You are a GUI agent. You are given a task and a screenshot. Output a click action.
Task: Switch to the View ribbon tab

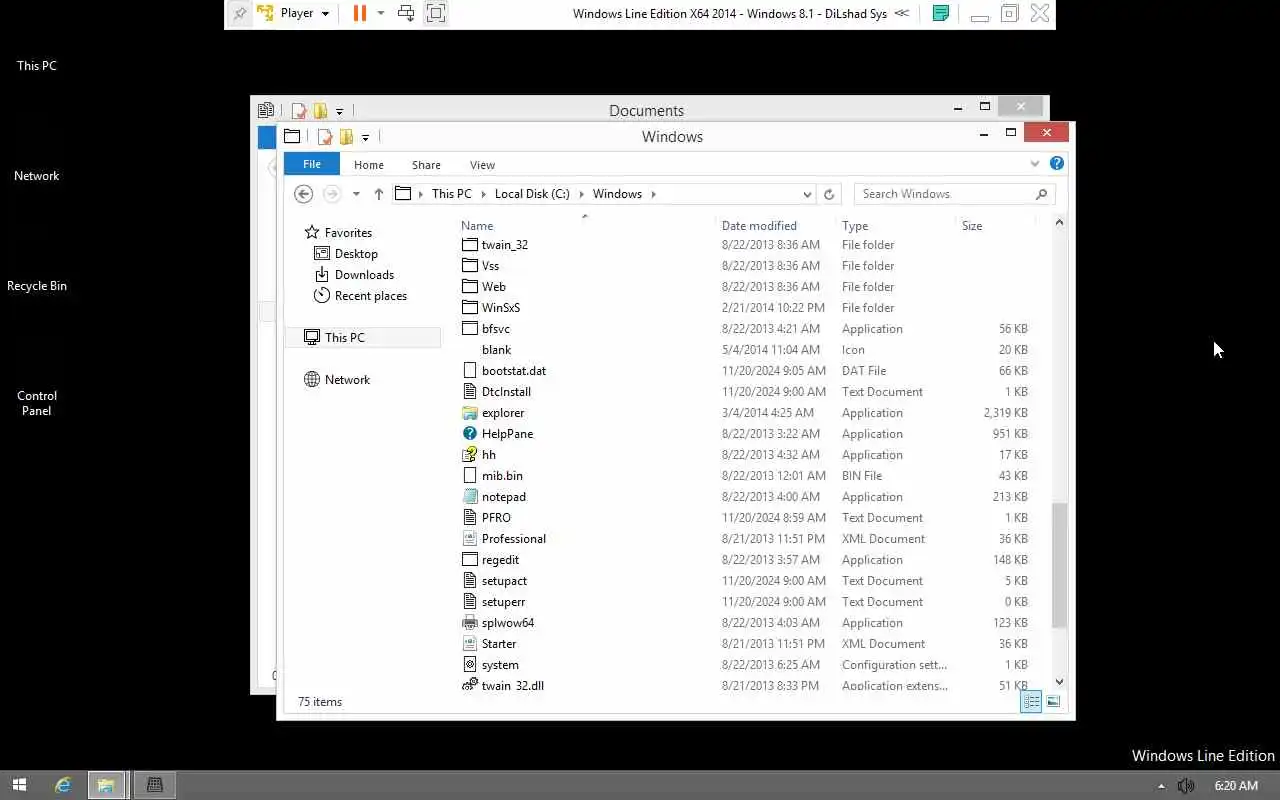pos(482,165)
